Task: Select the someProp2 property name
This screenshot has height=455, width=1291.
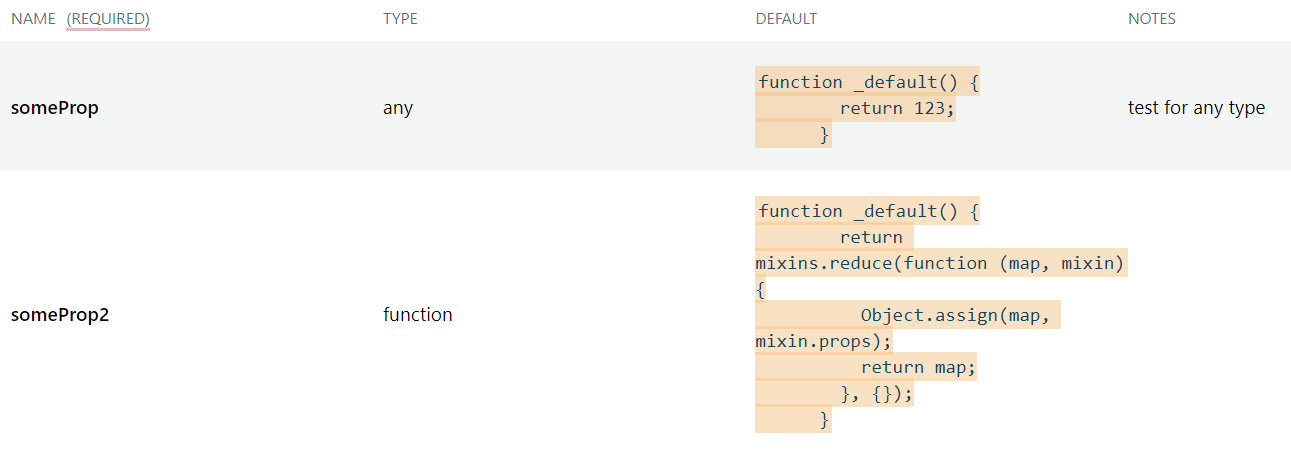Action: pyautogui.click(x=60, y=315)
